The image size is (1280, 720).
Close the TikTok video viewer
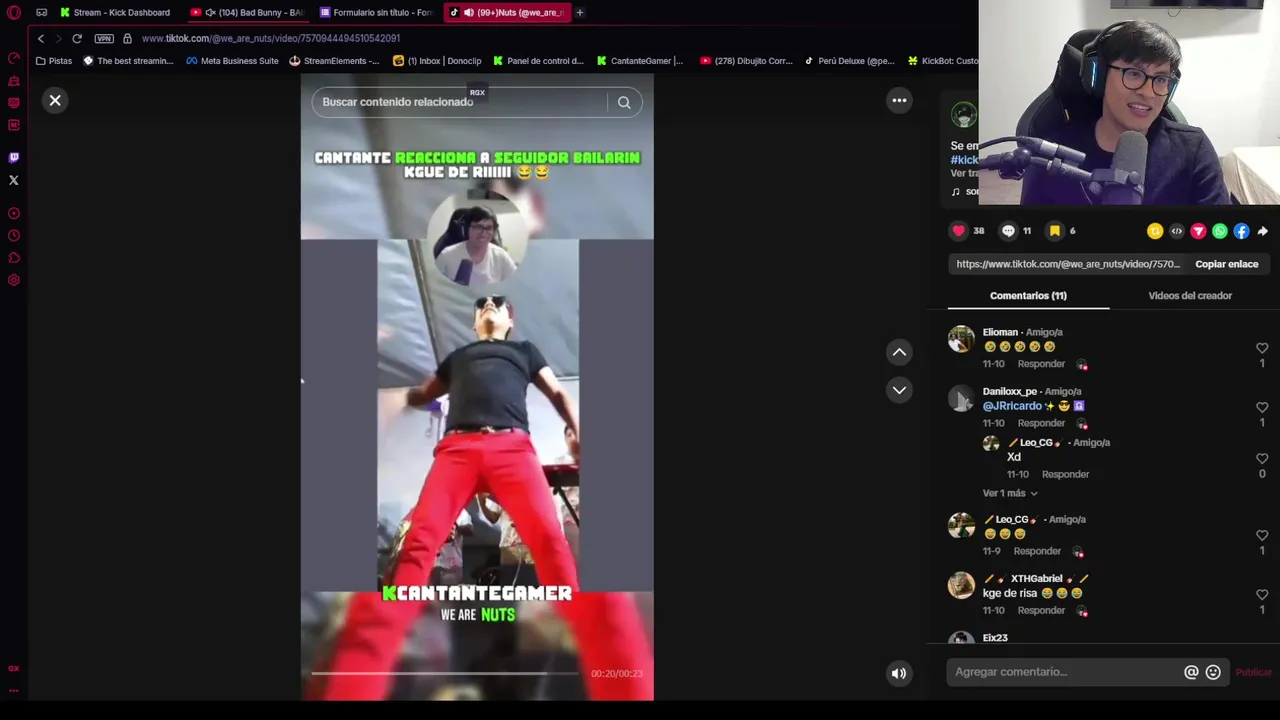(x=55, y=100)
